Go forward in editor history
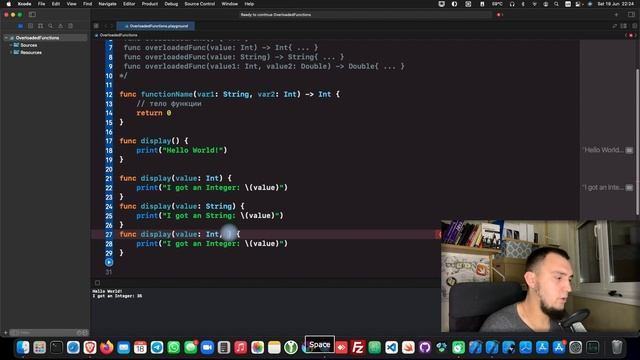 (112, 26)
